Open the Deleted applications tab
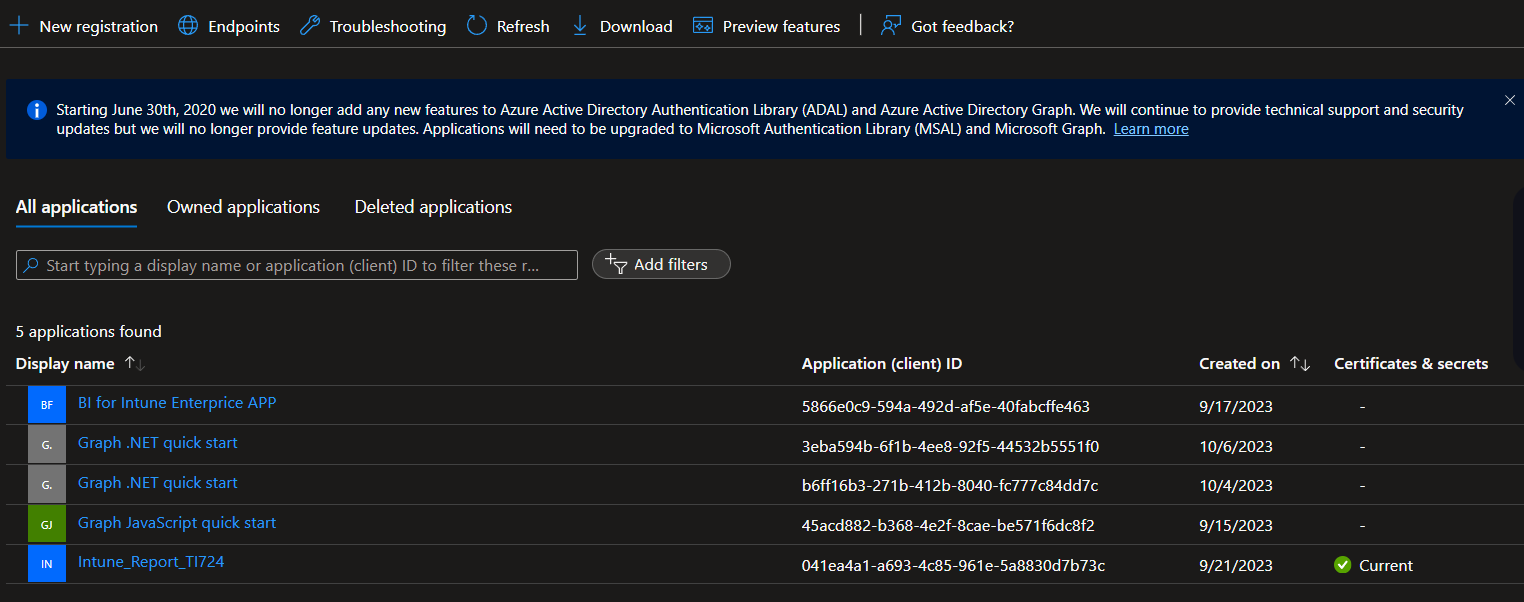The height and width of the screenshot is (602, 1524). pos(433,207)
